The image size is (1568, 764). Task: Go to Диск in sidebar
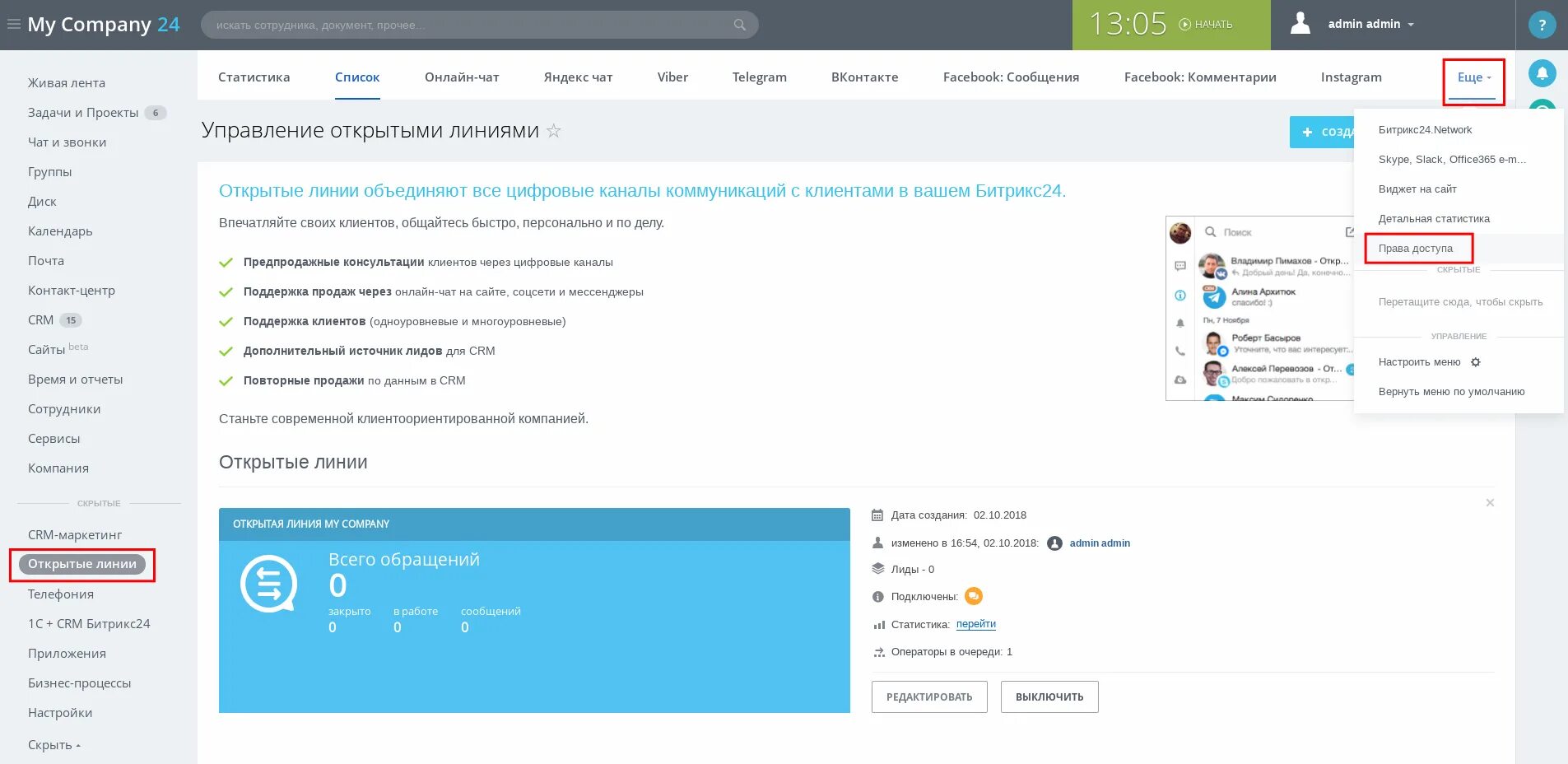pos(42,202)
